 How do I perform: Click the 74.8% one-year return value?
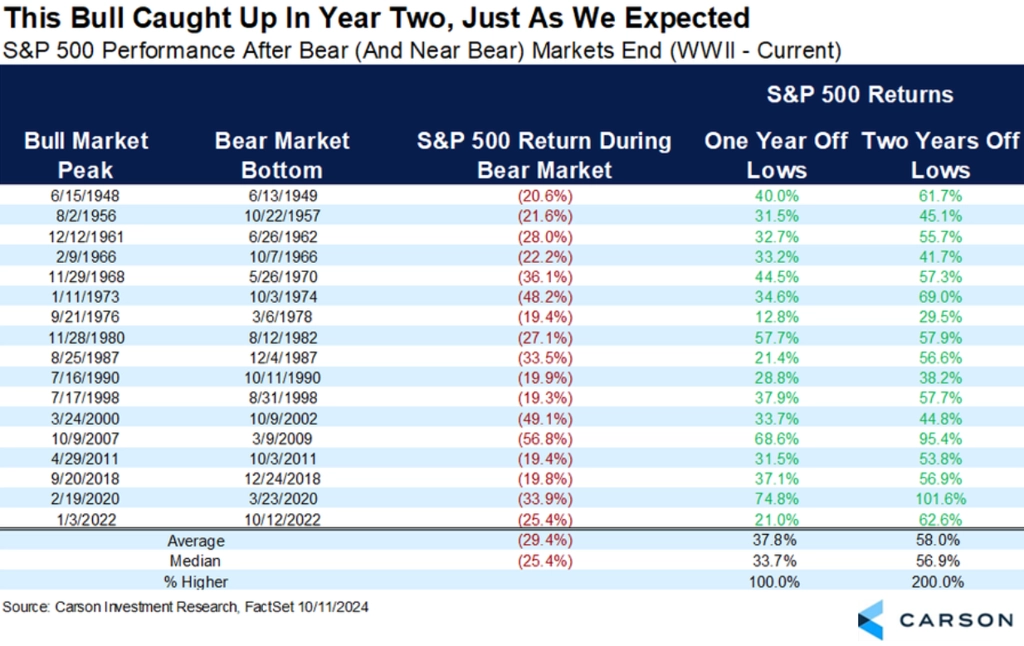click(x=776, y=499)
